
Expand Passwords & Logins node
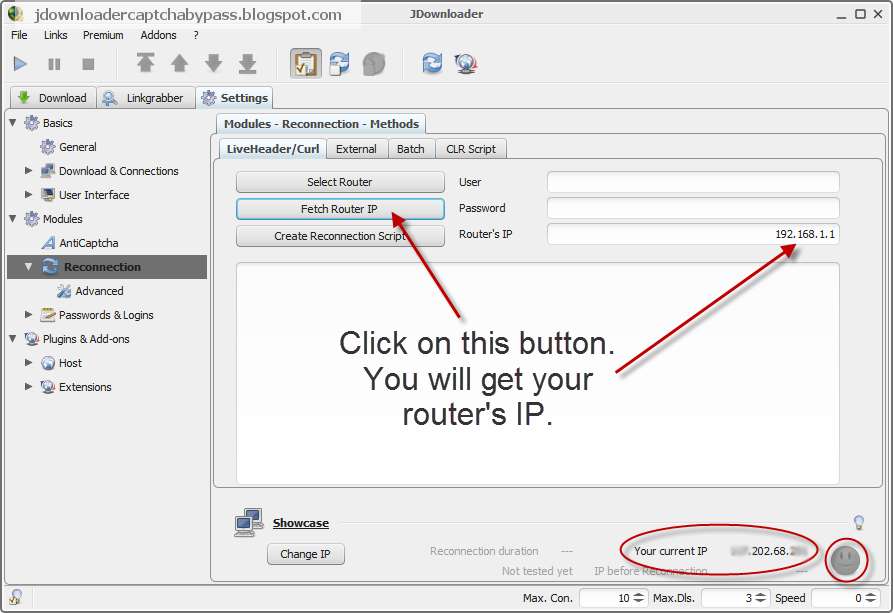pos(28,314)
